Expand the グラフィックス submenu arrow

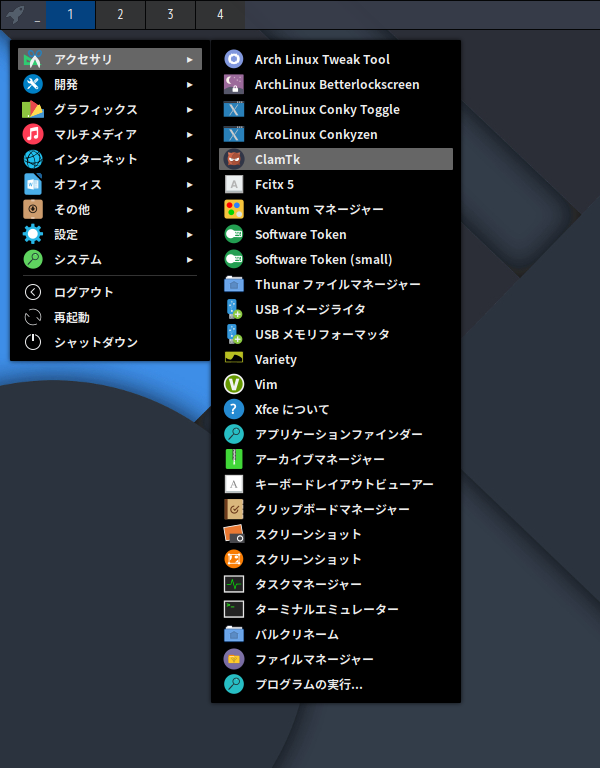190,110
